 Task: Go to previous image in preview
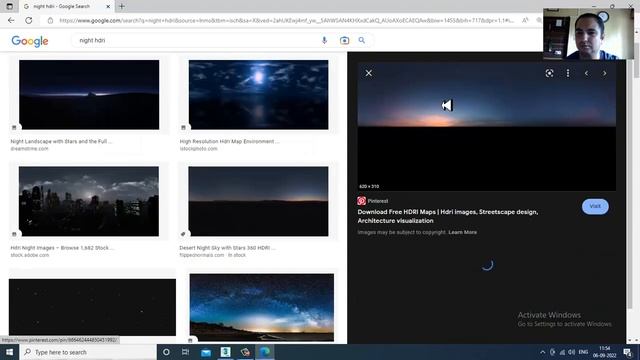587,73
